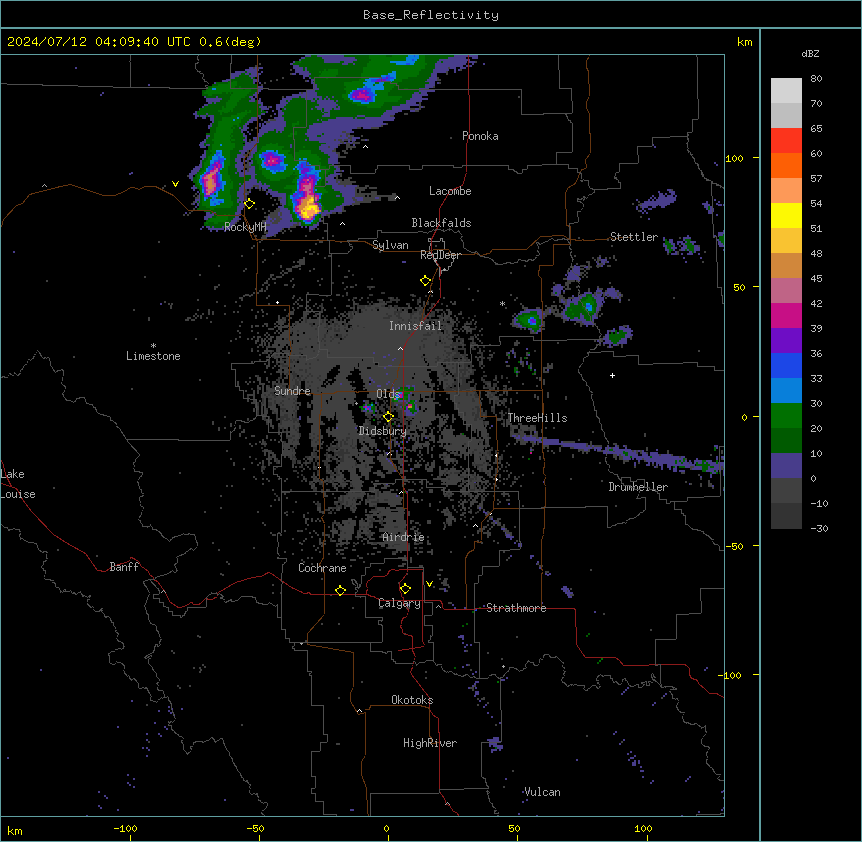Click the -30 value on dBZ legend
Image resolution: width=862 pixels, height=842 pixels.
click(x=819, y=529)
